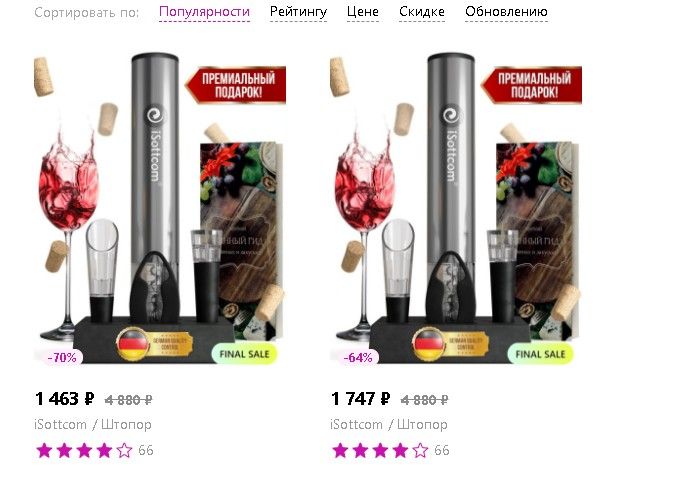
Task: Click the 1 747 ₽ price
Action: point(360,399)
